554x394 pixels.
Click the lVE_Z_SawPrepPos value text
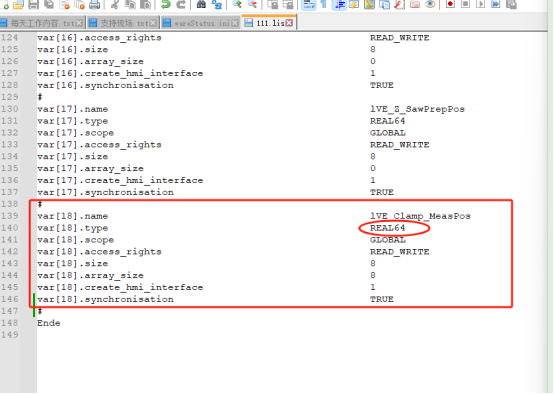pyautogui.click(x=417, y=109)
